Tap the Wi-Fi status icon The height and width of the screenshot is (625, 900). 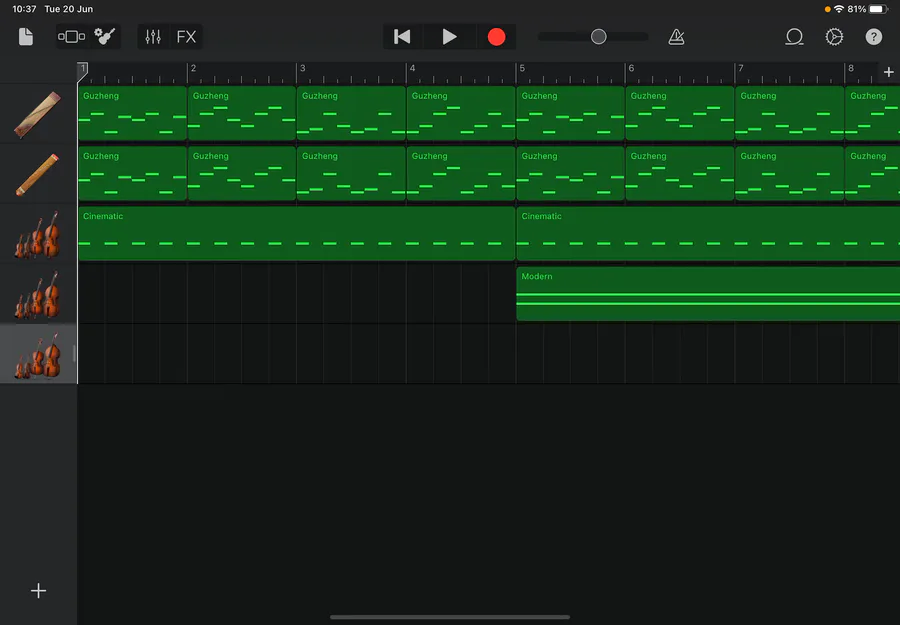tap(839, 9)
